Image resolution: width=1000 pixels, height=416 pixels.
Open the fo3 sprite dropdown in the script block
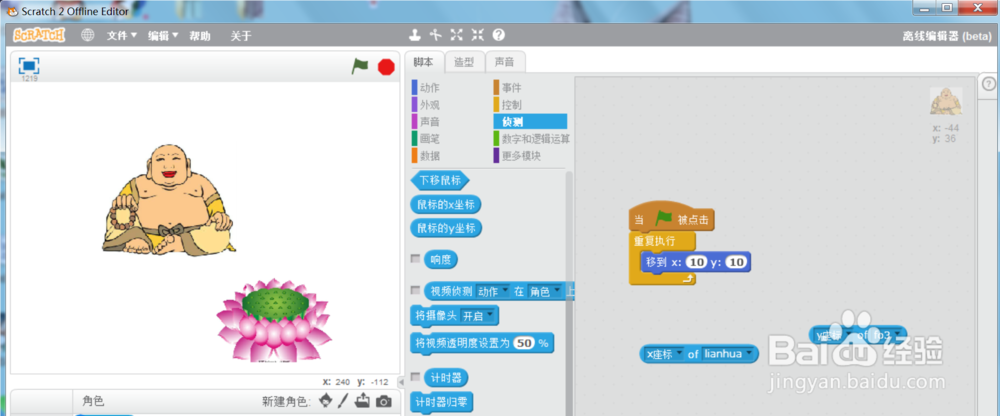click(889, 334)
